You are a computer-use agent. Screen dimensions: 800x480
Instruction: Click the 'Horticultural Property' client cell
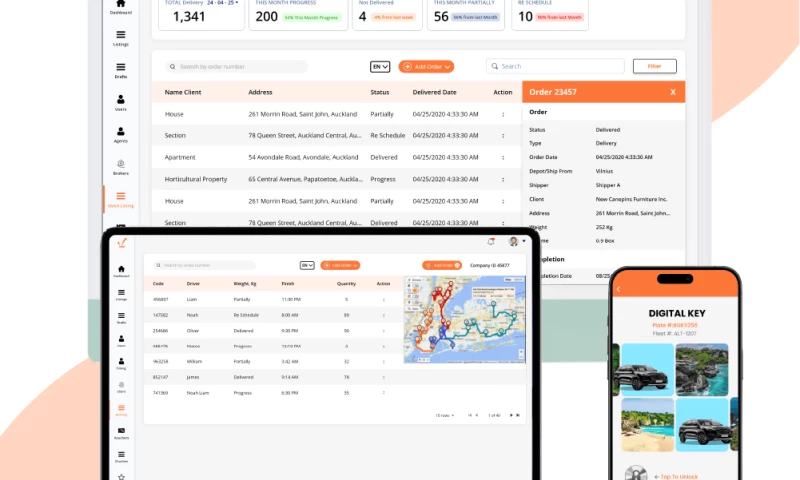click(196, 179)
